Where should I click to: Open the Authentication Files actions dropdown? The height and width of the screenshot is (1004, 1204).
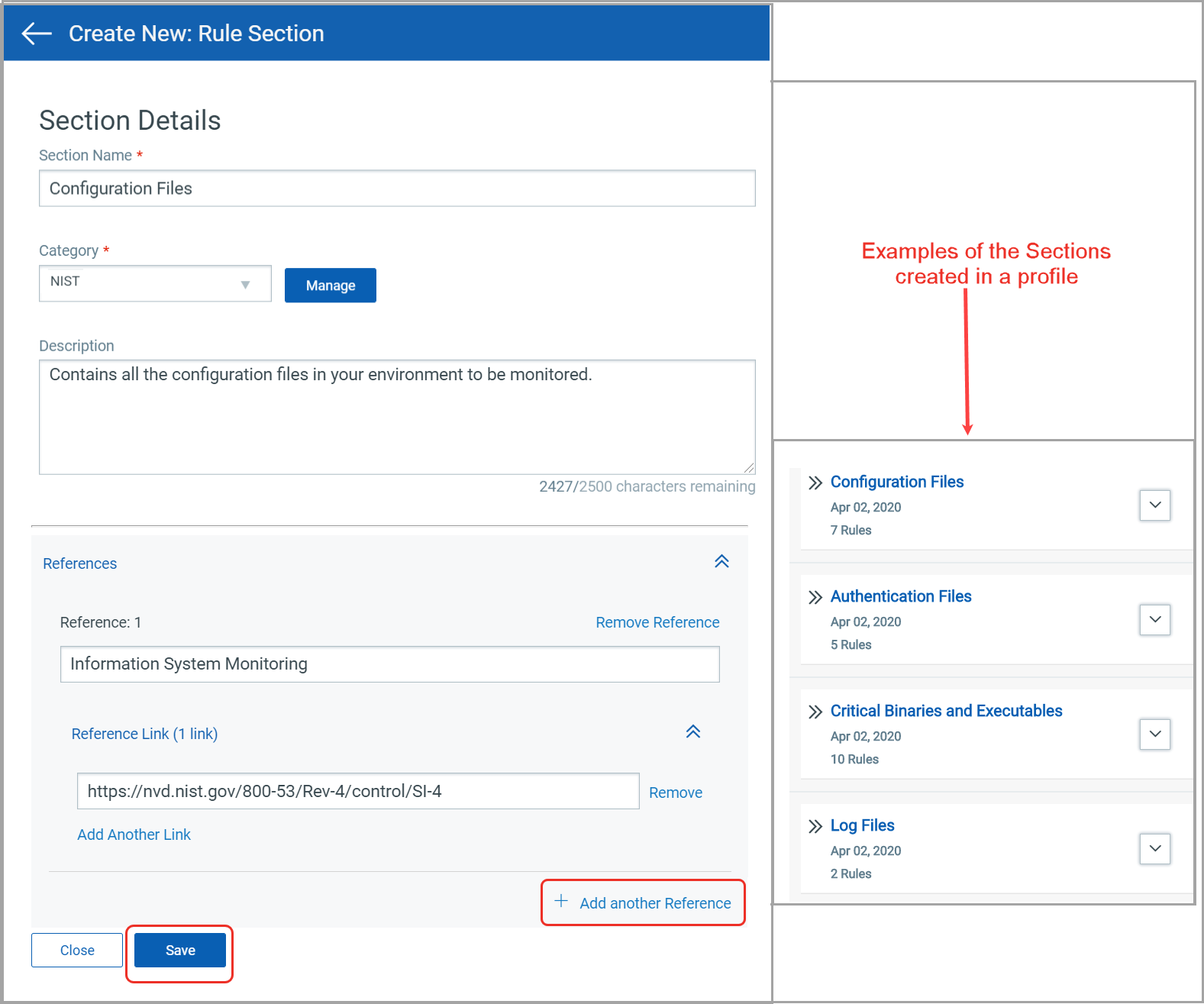point(1155,619)
